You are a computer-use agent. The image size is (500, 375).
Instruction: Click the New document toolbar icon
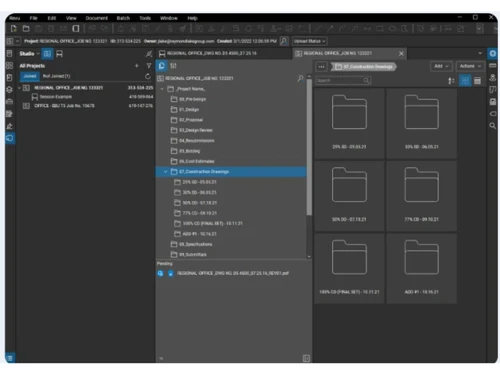[x=14, y=29]
